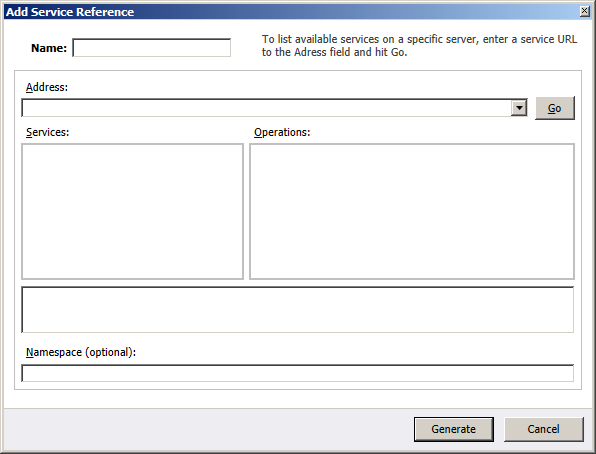Click the Name input field
596x454 pixels.
(152, 48)
